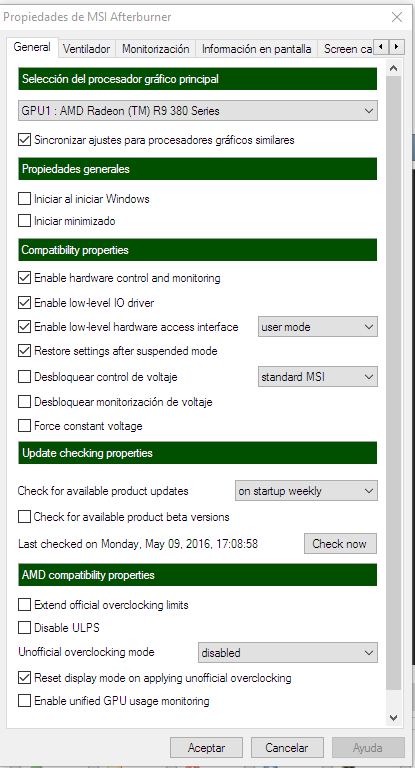Toggle Force constant voltage

[x=24, y=426]
